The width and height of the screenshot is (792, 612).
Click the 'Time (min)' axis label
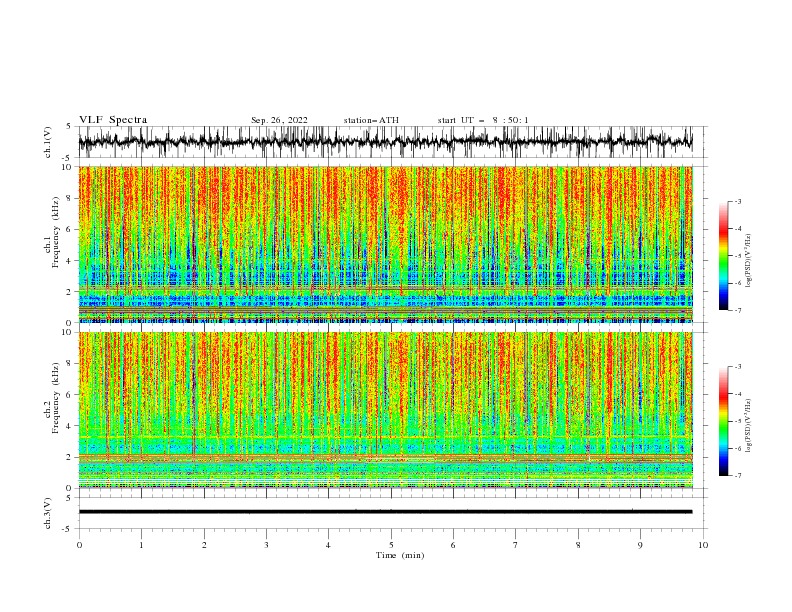pyautogui.click(x=400, y=555)
